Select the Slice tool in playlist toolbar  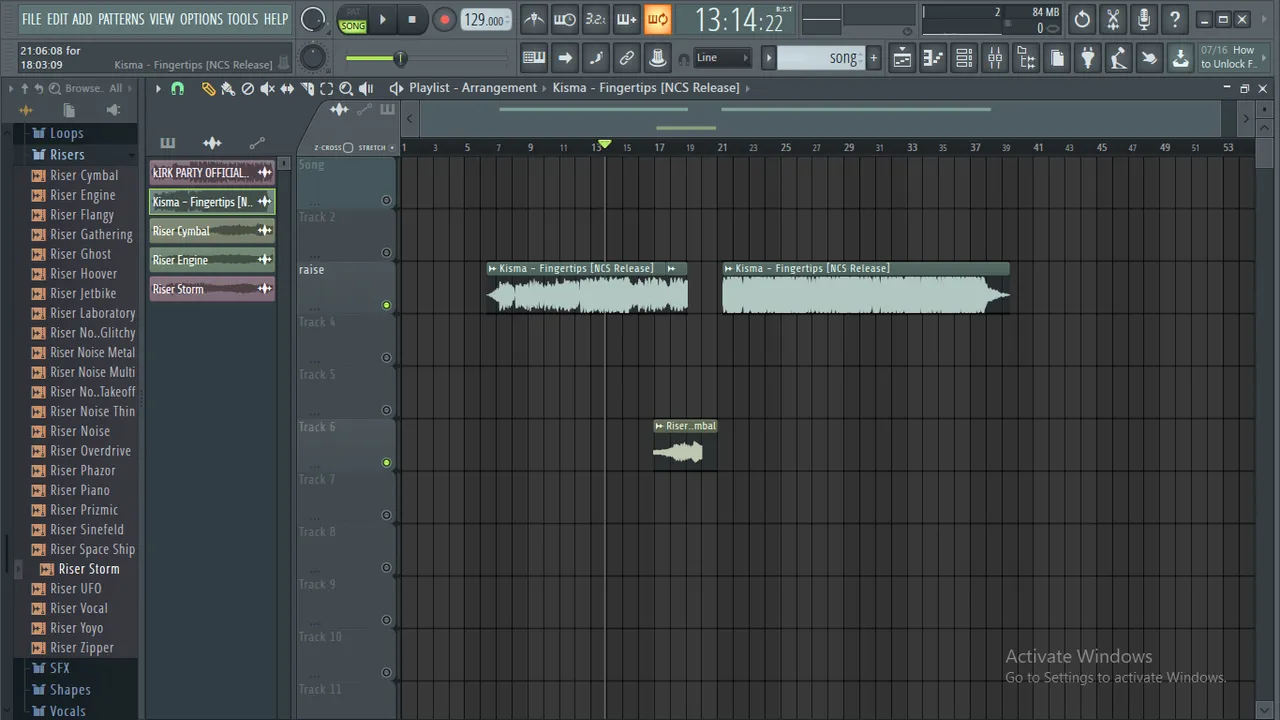307,88
